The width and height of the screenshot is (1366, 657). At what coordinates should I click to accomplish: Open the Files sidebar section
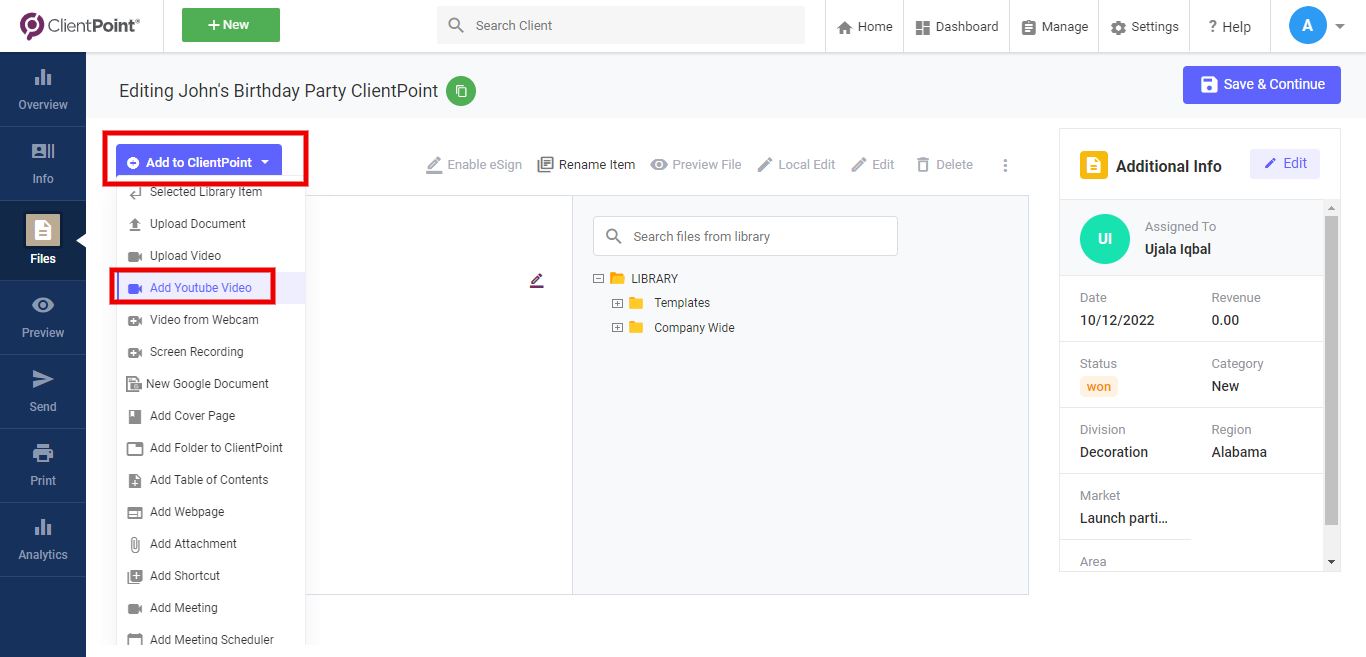(43, 240)
